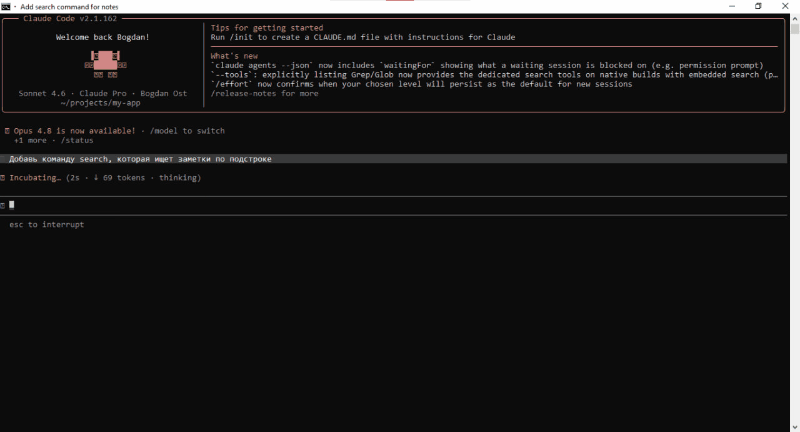Image resolution: width=800 pixels, height=432 pixels.
Task: Click 'Opus 4.8 is now available!' notice
Action: click(74, 131)
